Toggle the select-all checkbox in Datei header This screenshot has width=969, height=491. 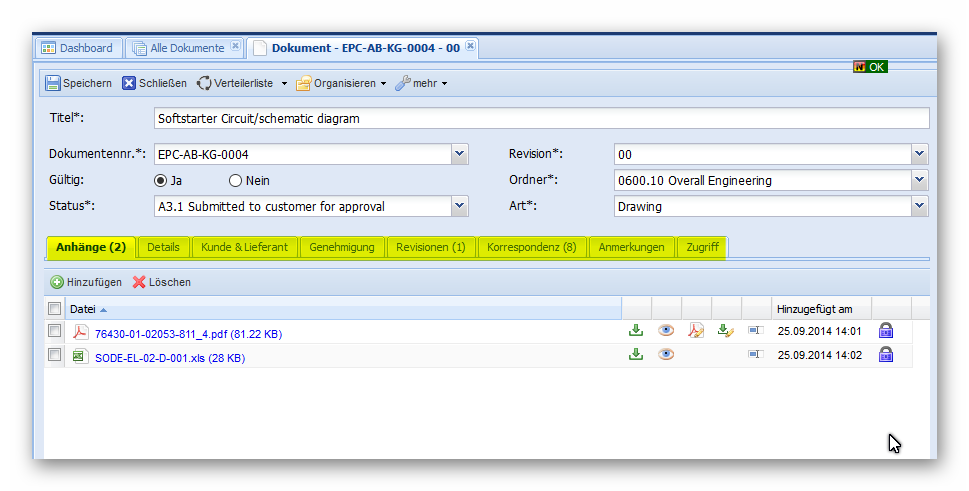tap(55, 309)
